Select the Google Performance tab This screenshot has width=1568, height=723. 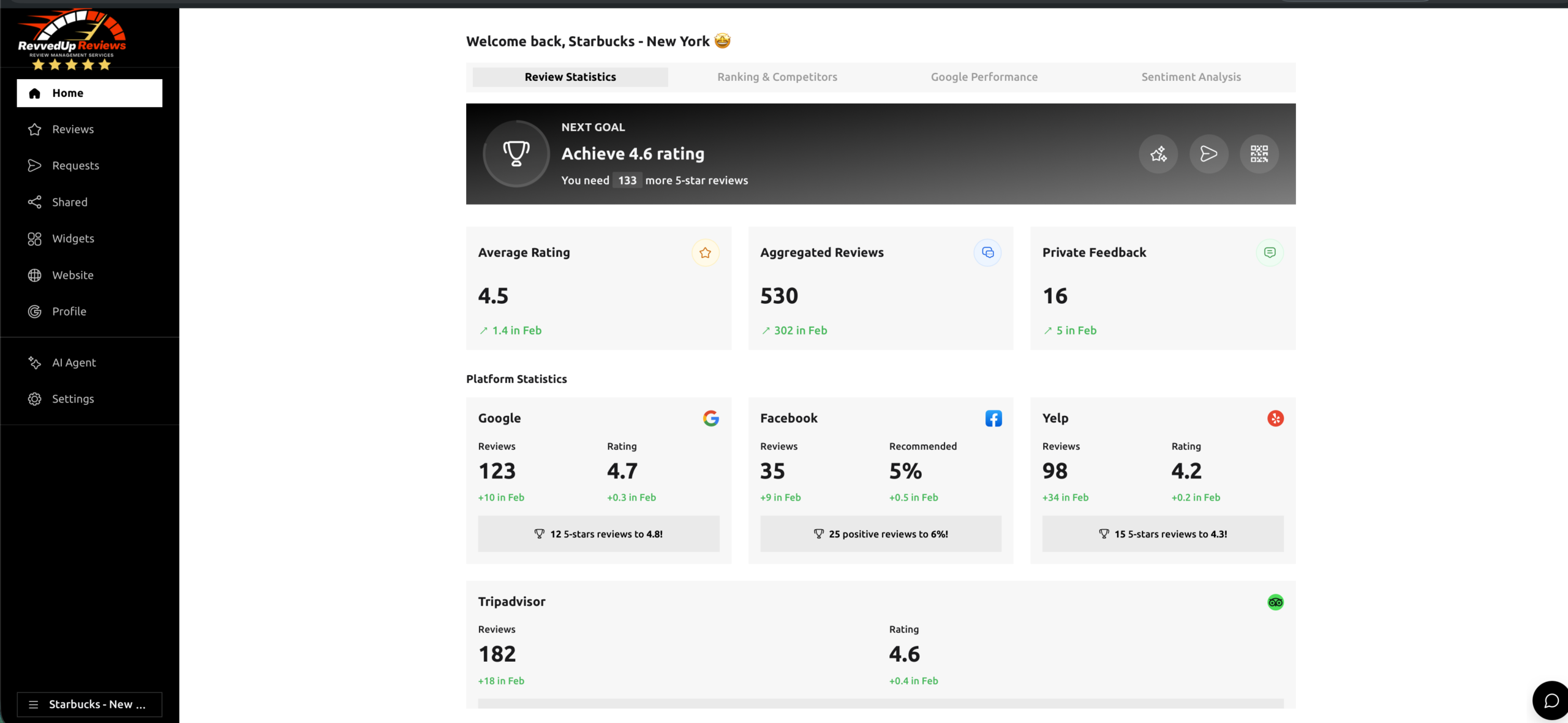(x=984, y=77)
